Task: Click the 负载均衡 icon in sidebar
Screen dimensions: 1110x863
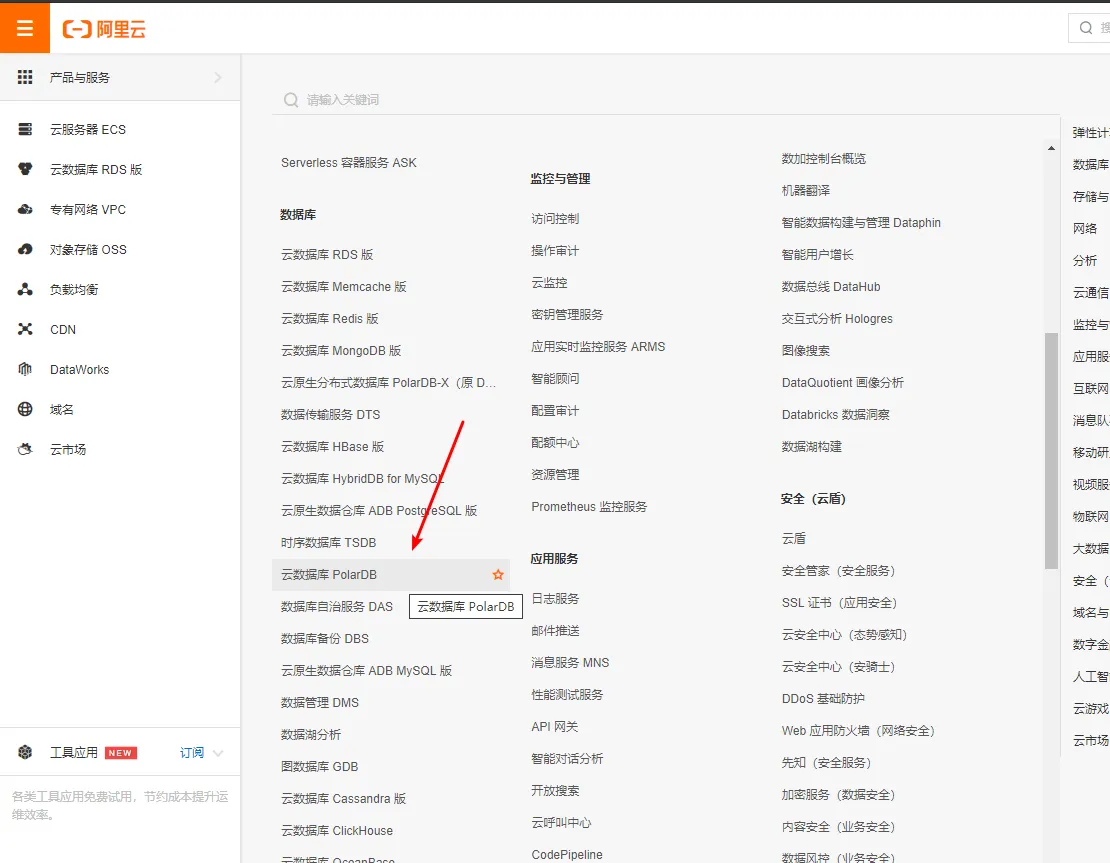Action: (25, 289)
